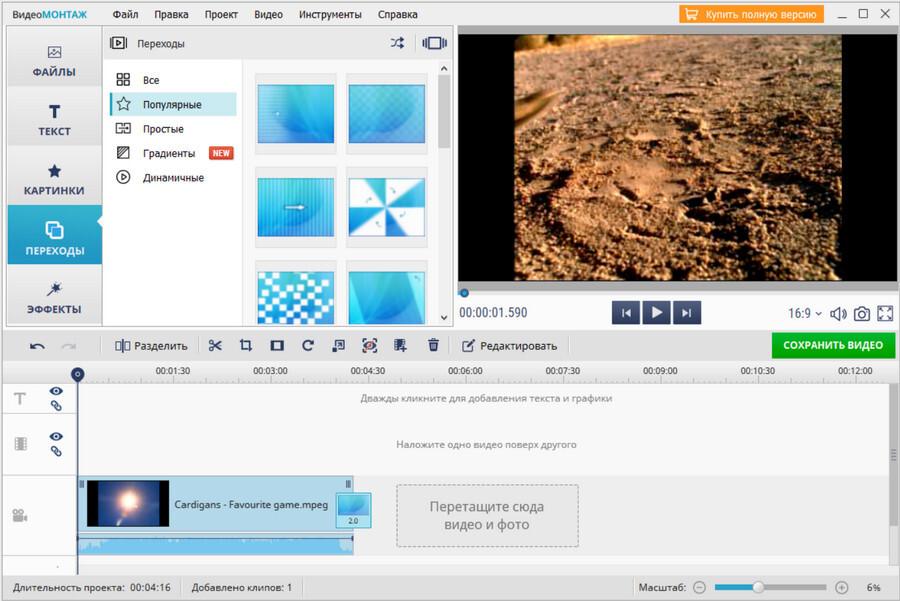Click the Редактировать button

[x=509, y=346]
